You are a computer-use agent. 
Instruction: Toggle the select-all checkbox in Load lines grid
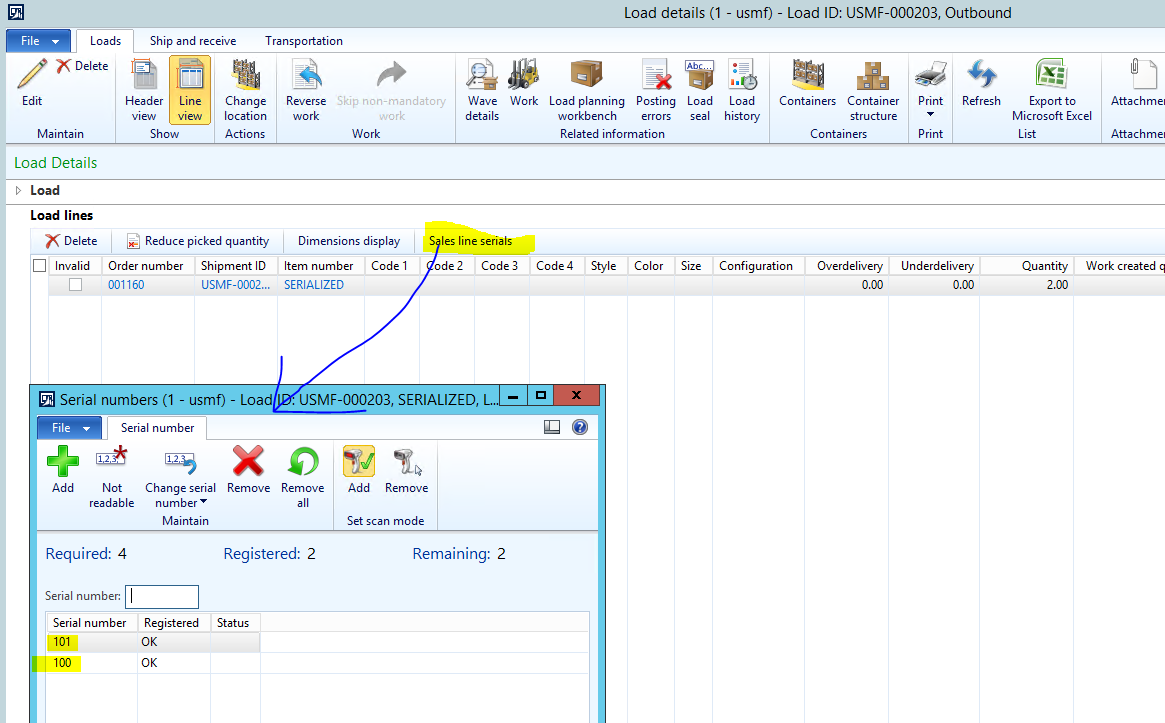[x=40, y=266]
